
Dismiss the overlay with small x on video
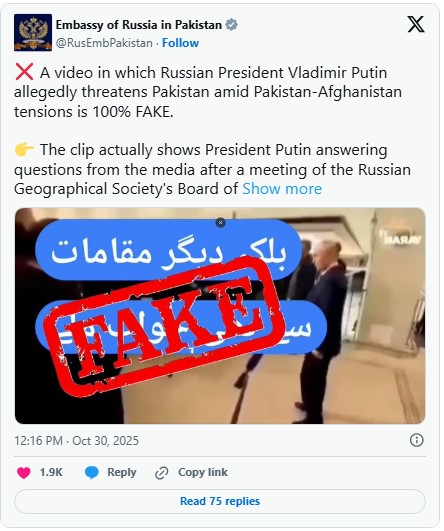(220, 222)
